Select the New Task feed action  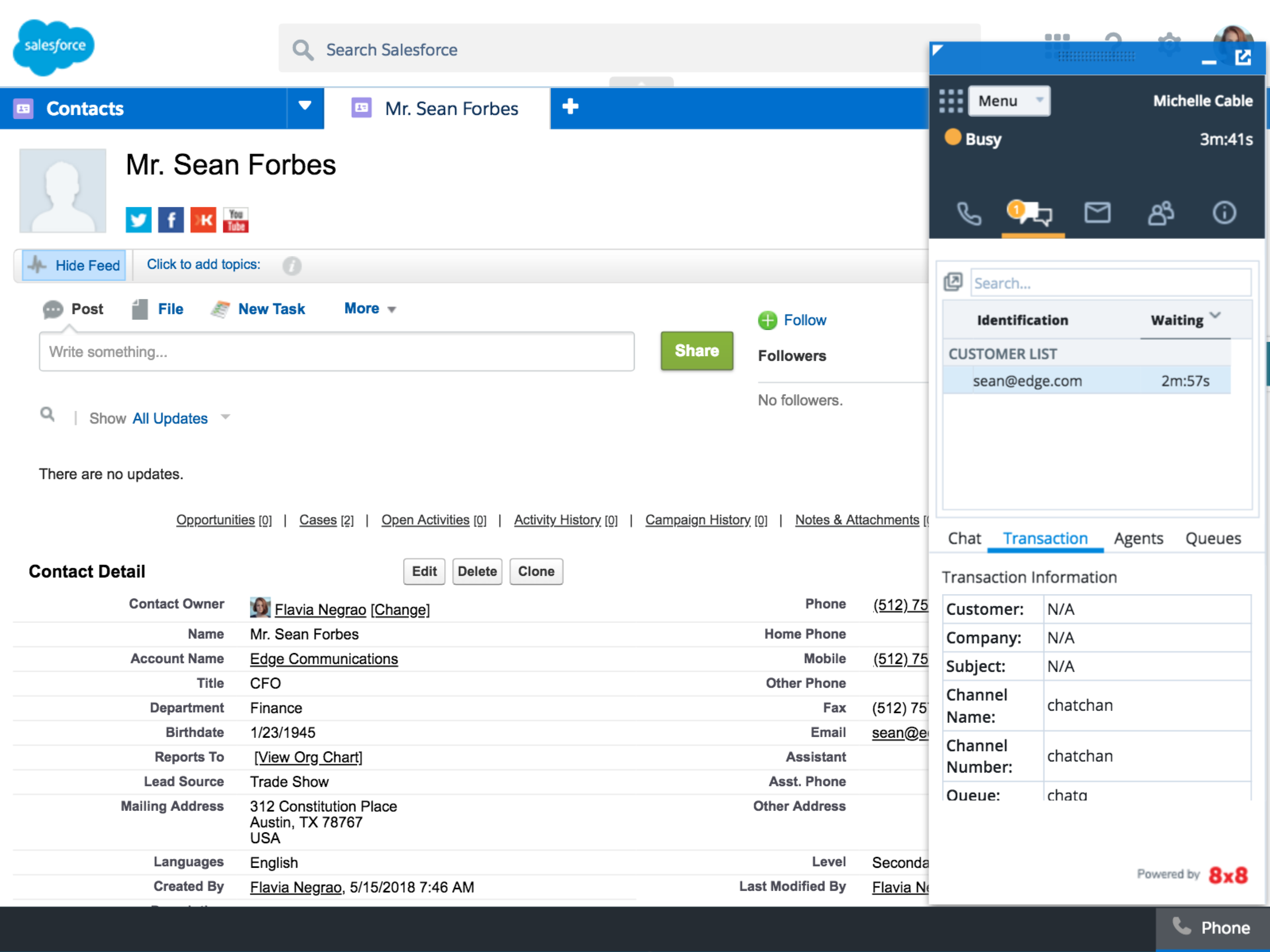click(258, 309)
